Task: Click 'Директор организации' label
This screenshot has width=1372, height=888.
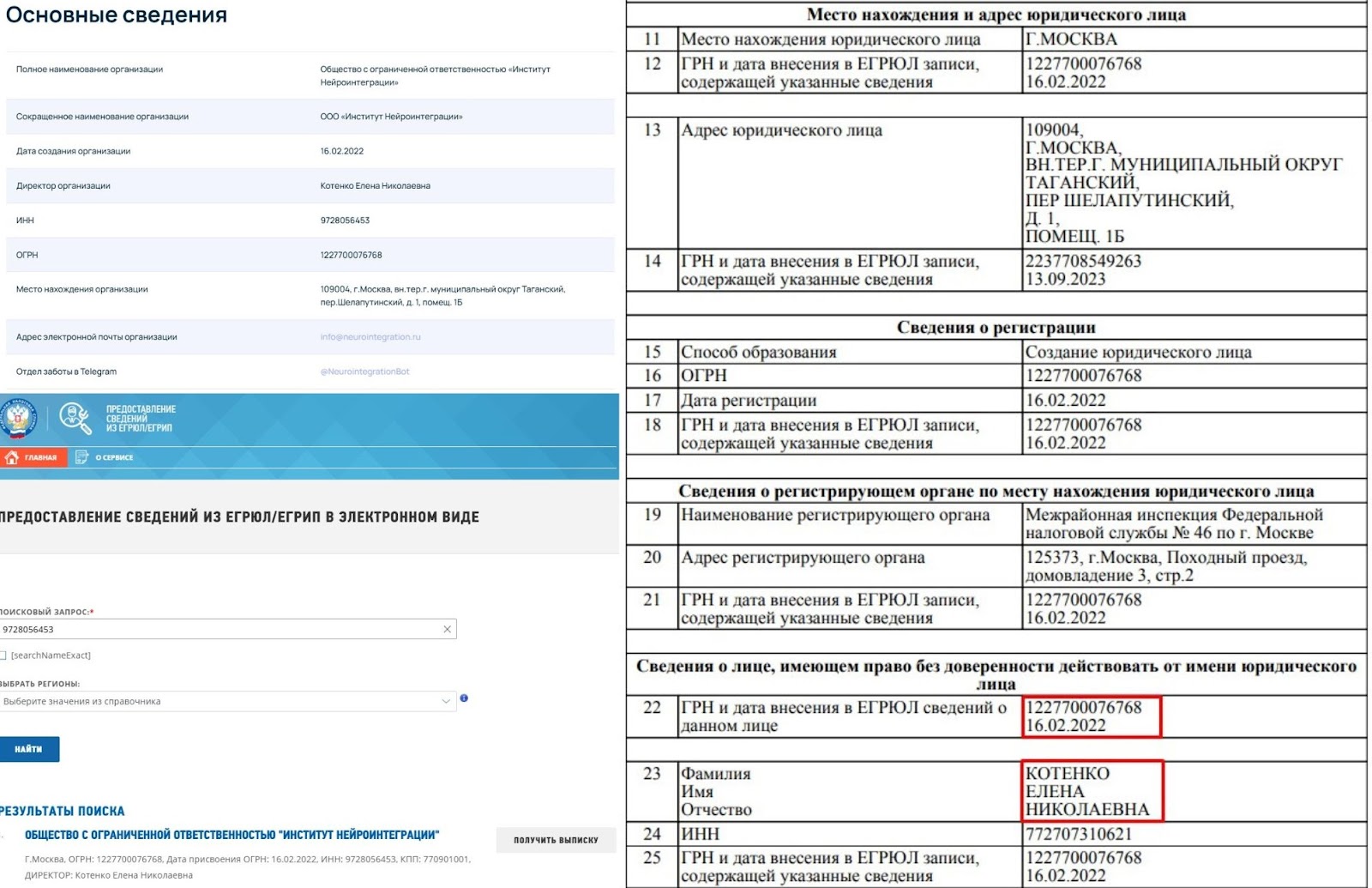Action: (x=63, y=186)
